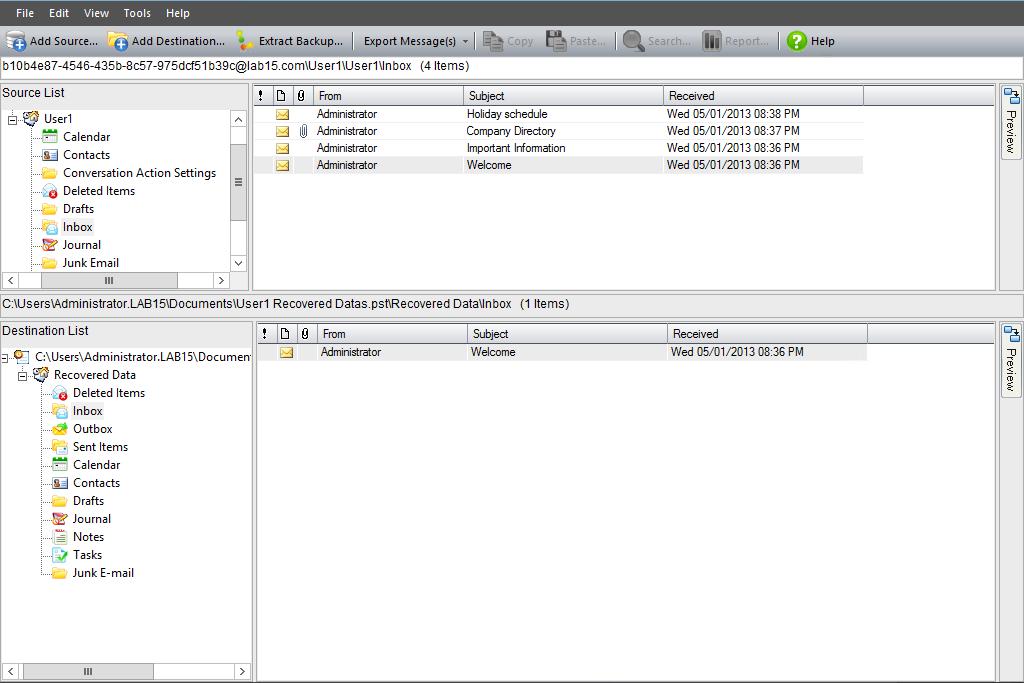Screen dimensions: 1024x683
Task: Select destination Inbox folder
Action: point(88,411)
